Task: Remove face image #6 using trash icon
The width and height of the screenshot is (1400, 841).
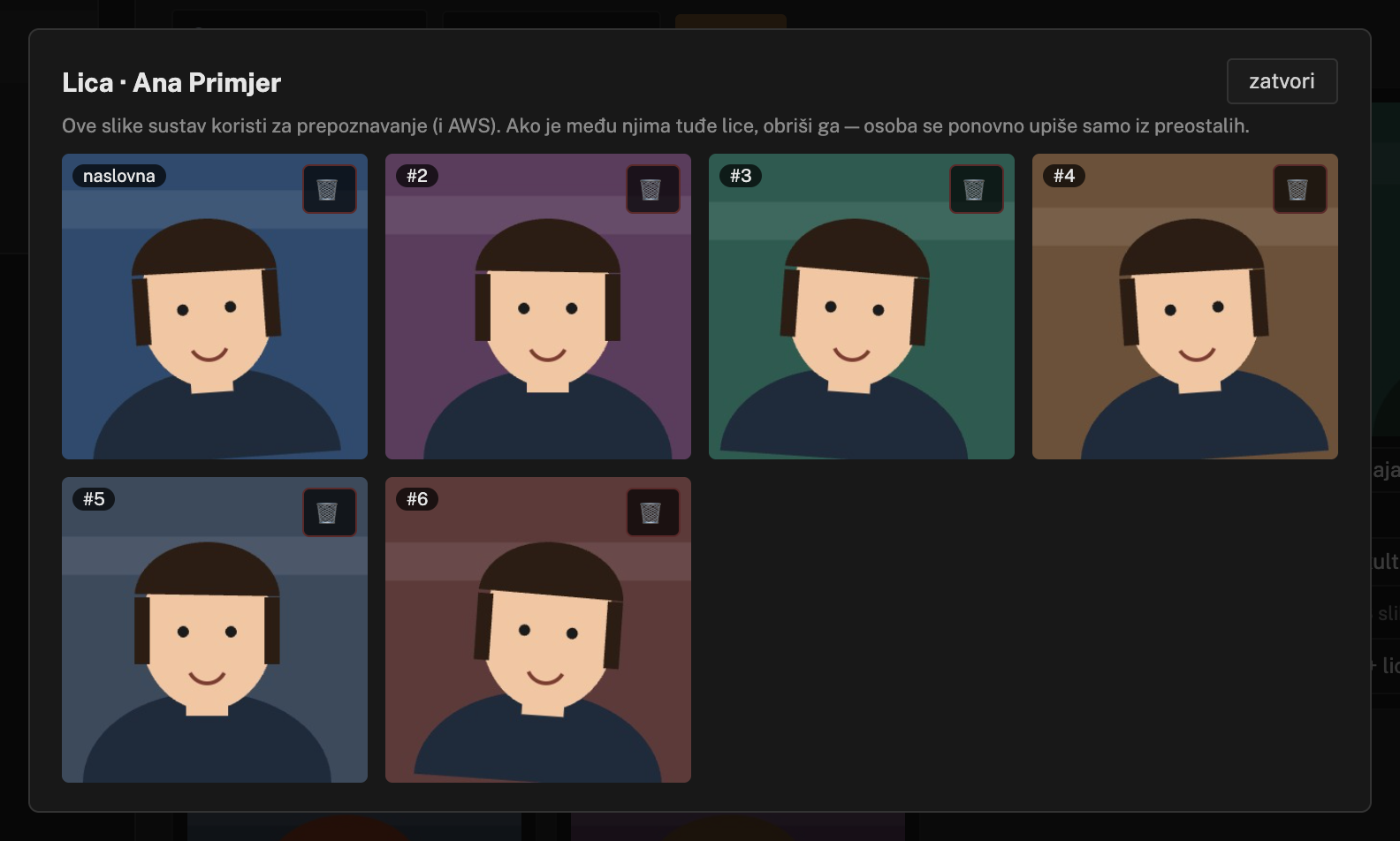Action: pos(653,512)
